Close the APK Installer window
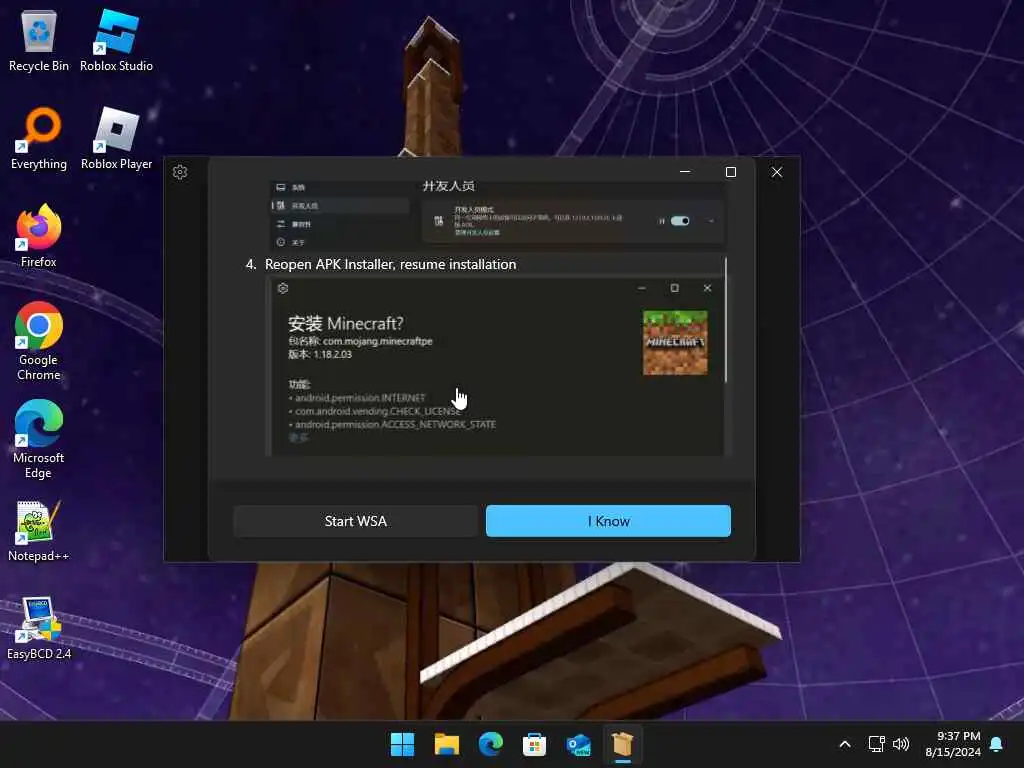The width and height of the screenshot is (1024, 768). pos(776,172)
